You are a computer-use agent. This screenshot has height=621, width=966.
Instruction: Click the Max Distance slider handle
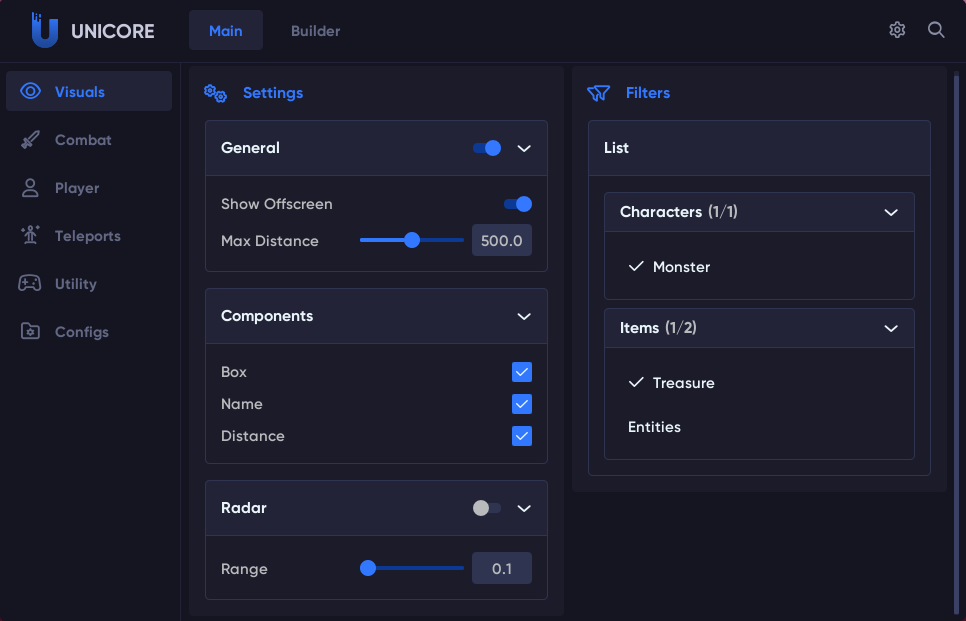pyautogui.click(x=411, y=240)
